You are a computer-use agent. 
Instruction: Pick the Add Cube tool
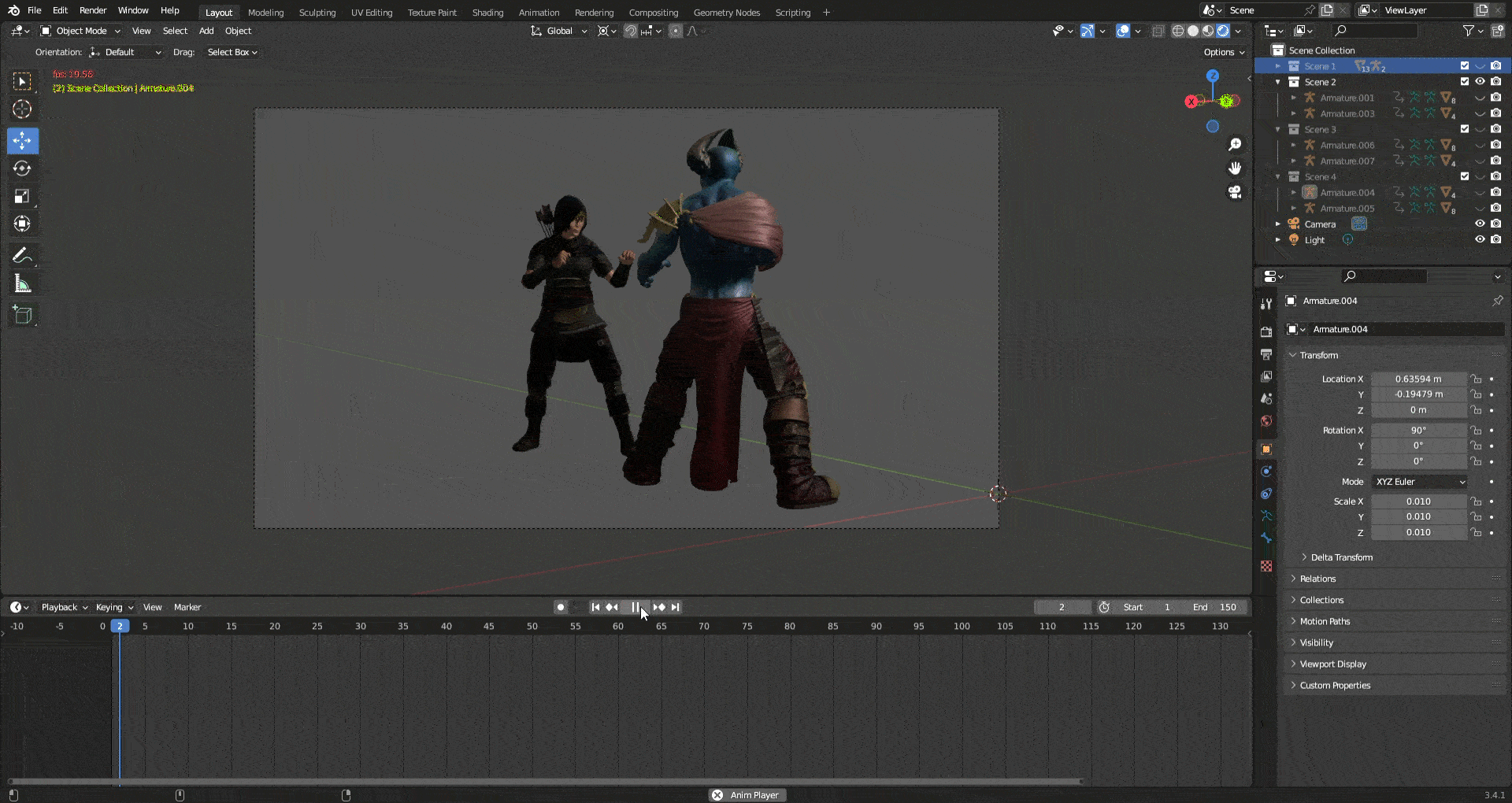click(22, 315)
